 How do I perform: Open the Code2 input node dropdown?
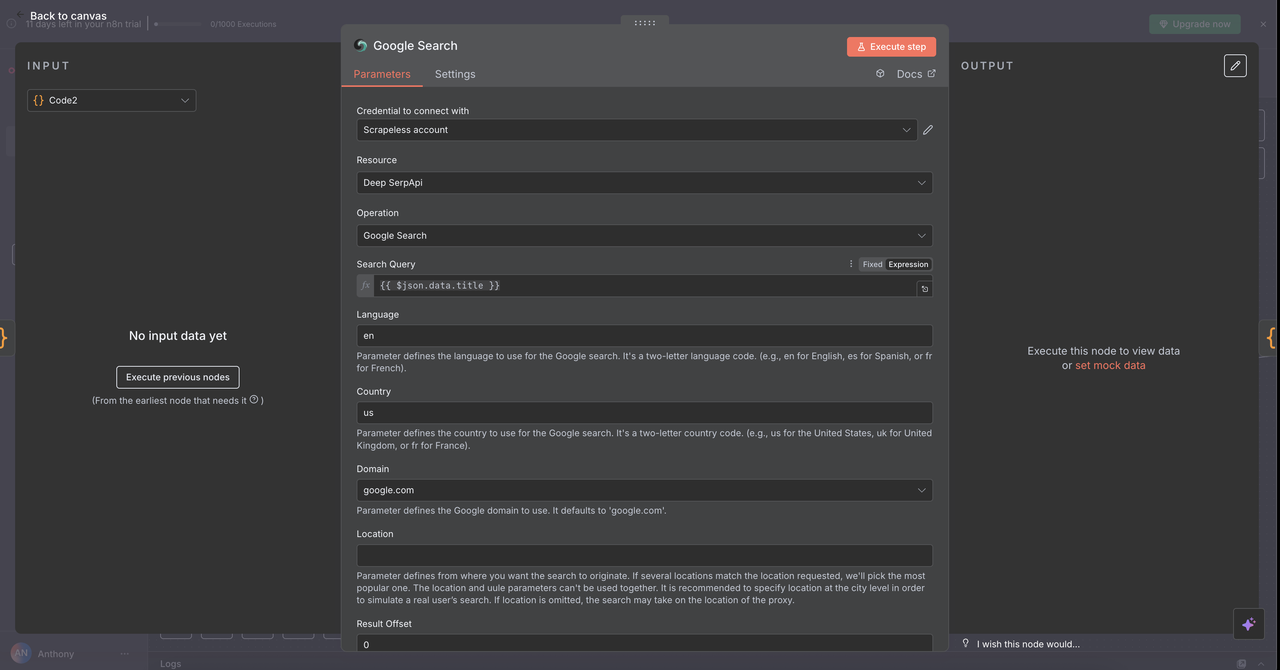point(112,100)
